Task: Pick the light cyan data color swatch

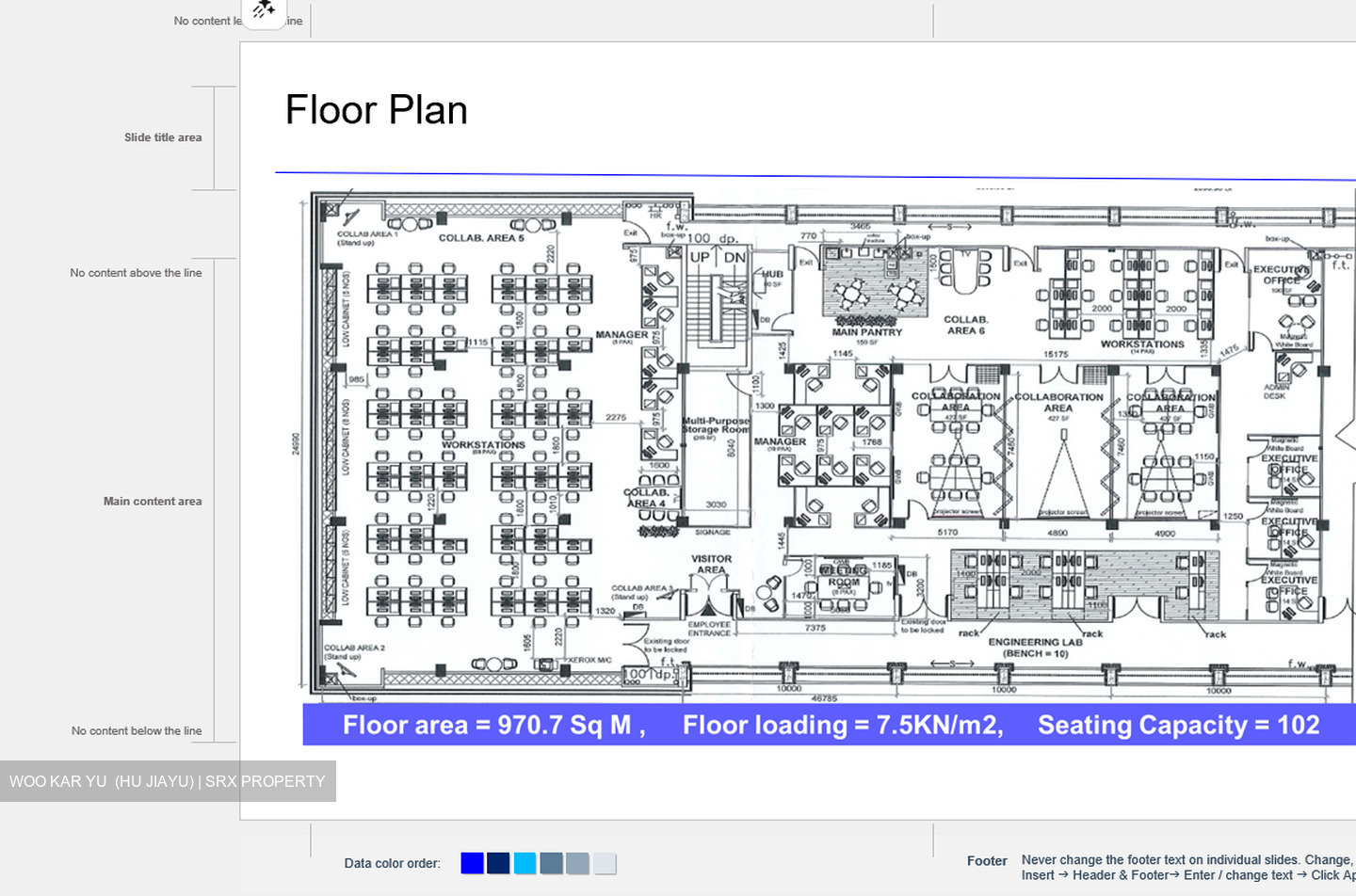Action: (x=525, y=863)
